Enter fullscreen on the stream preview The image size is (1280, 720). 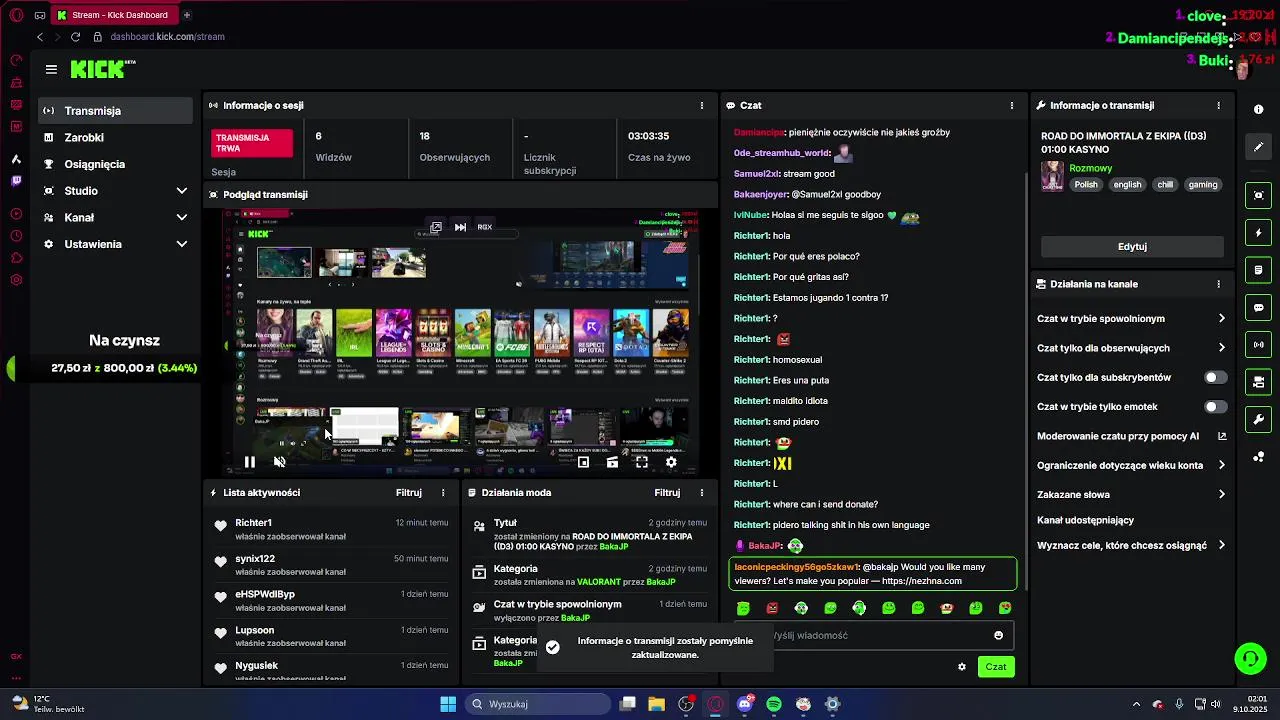click(642, 462)
